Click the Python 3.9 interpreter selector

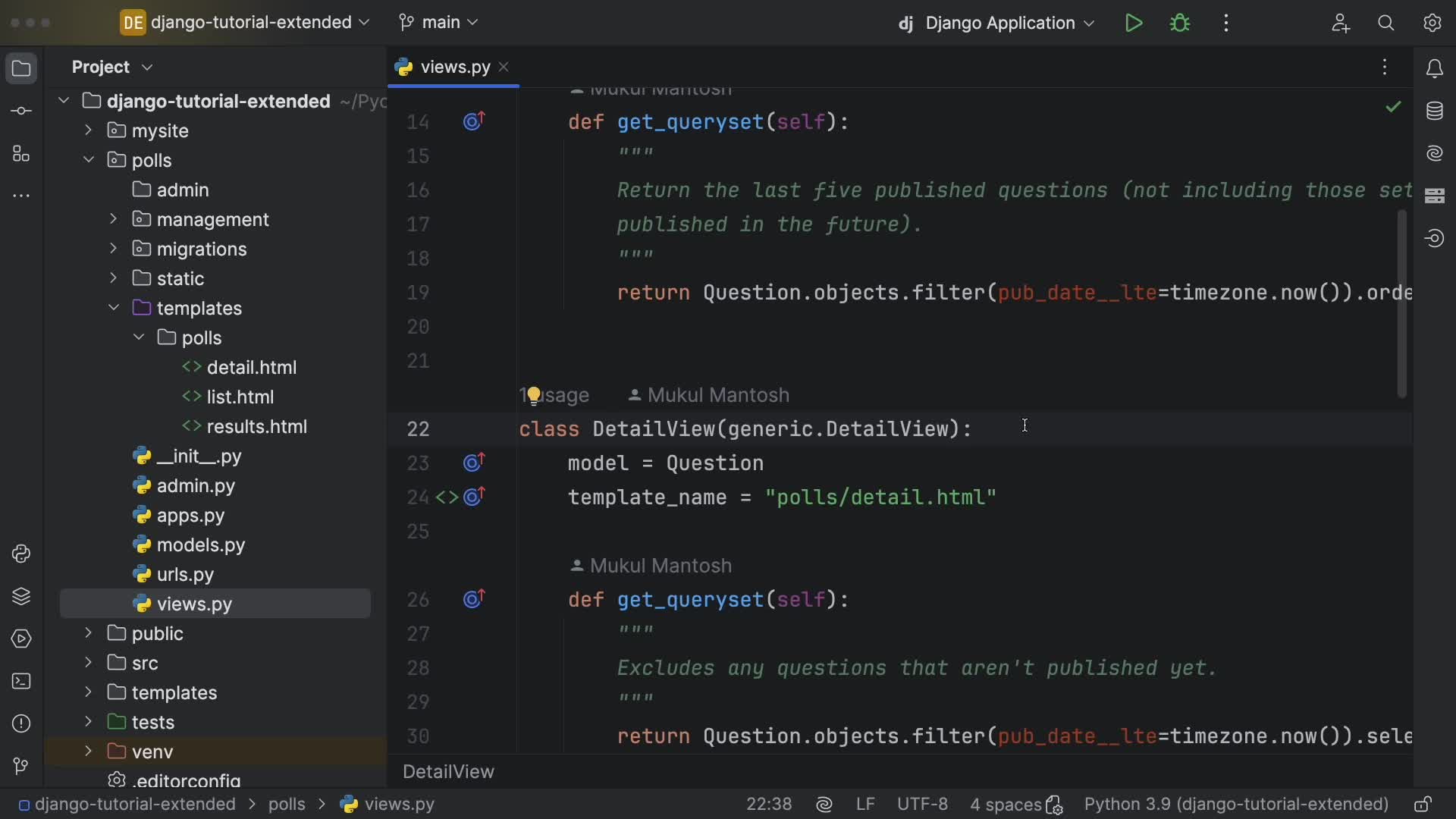point(1235,805)
